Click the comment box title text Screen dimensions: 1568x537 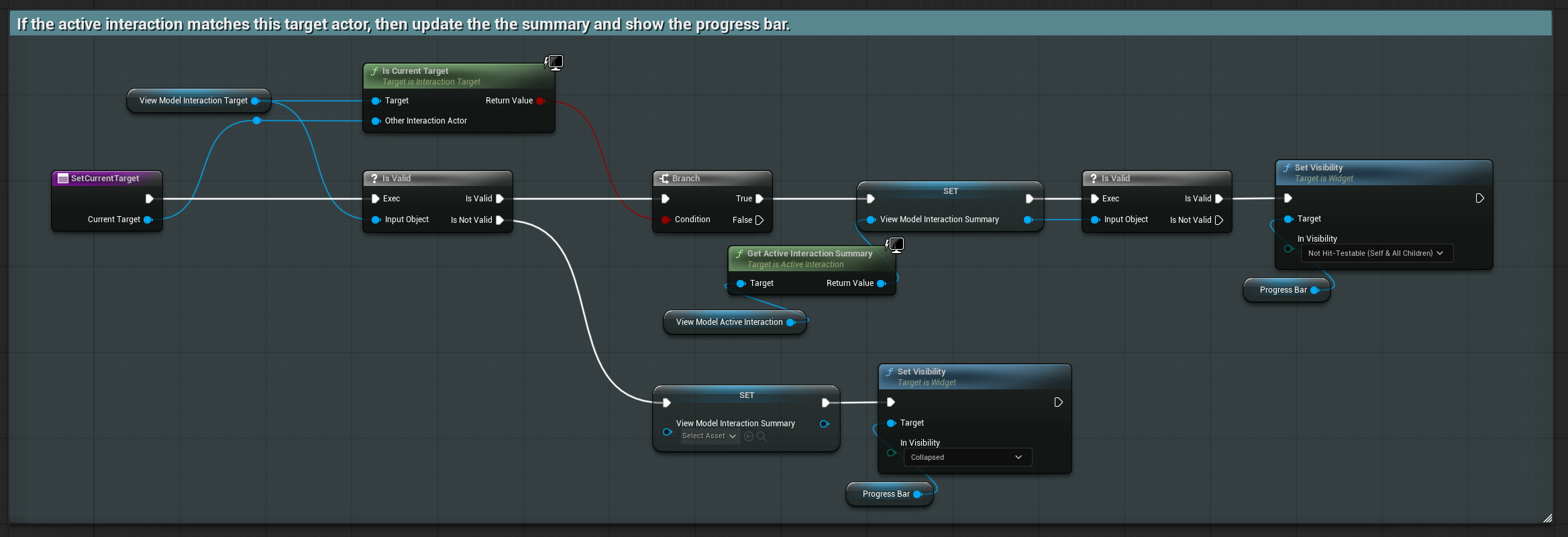pyautogui.click(x=403, y=24)
